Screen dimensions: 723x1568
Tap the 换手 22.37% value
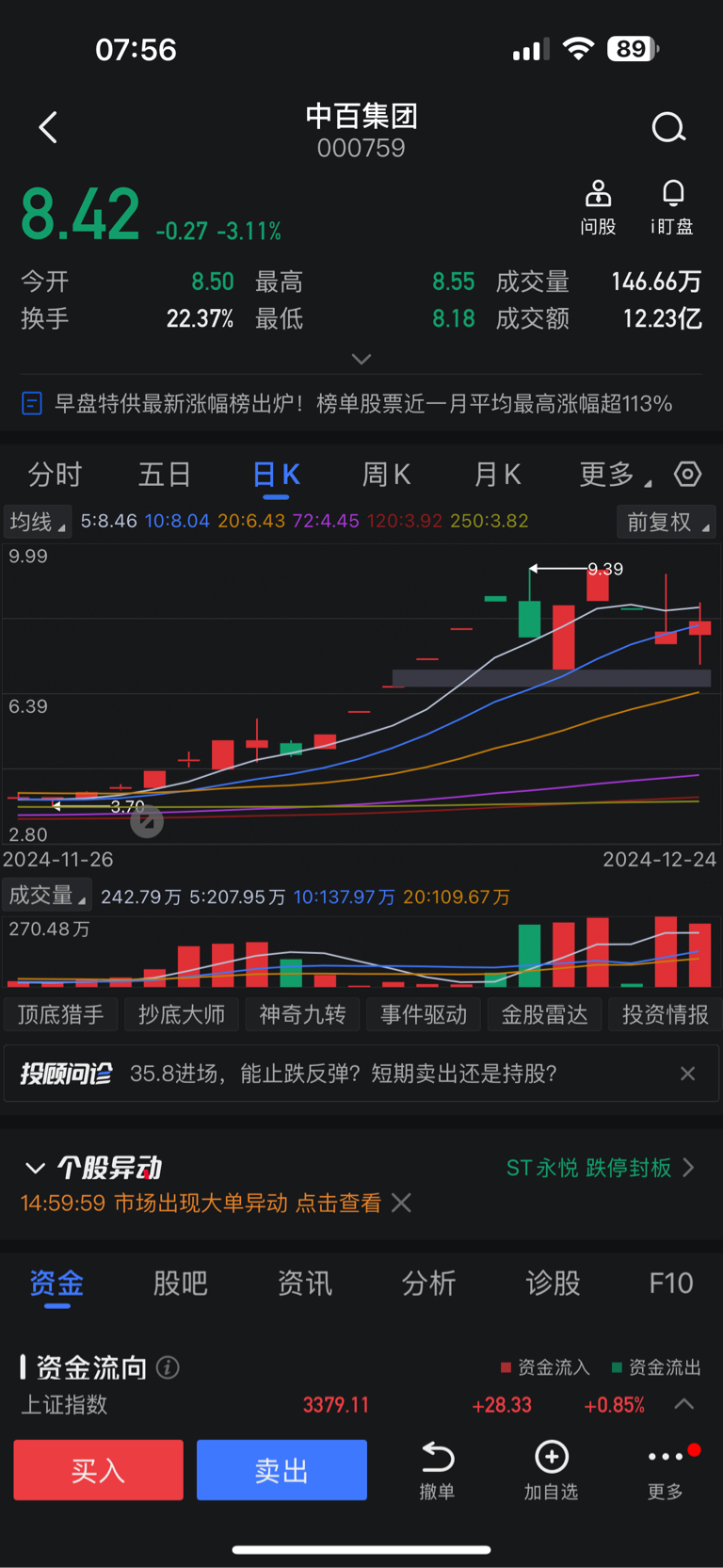pyautogui.click(x=200, y=318)
